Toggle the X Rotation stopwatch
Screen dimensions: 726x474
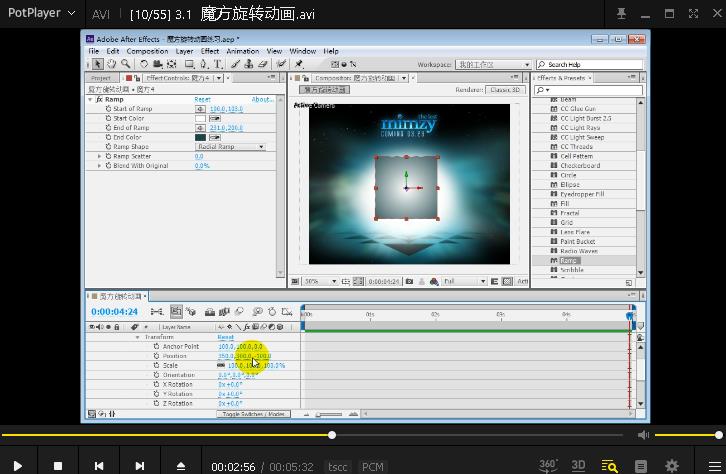tap(156, 384)
